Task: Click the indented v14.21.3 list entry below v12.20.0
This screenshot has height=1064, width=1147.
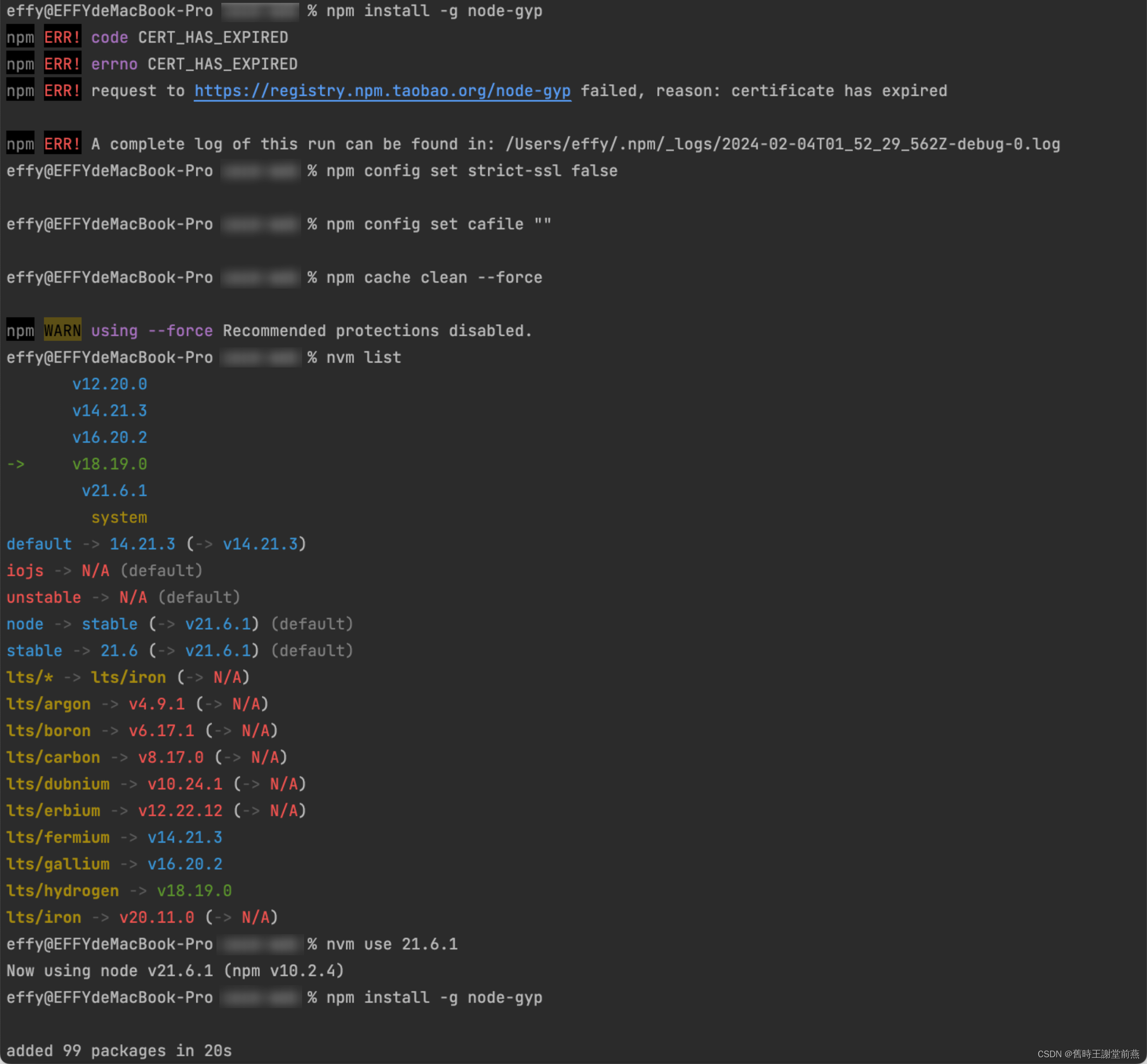Action: click(x=109, y=410)
